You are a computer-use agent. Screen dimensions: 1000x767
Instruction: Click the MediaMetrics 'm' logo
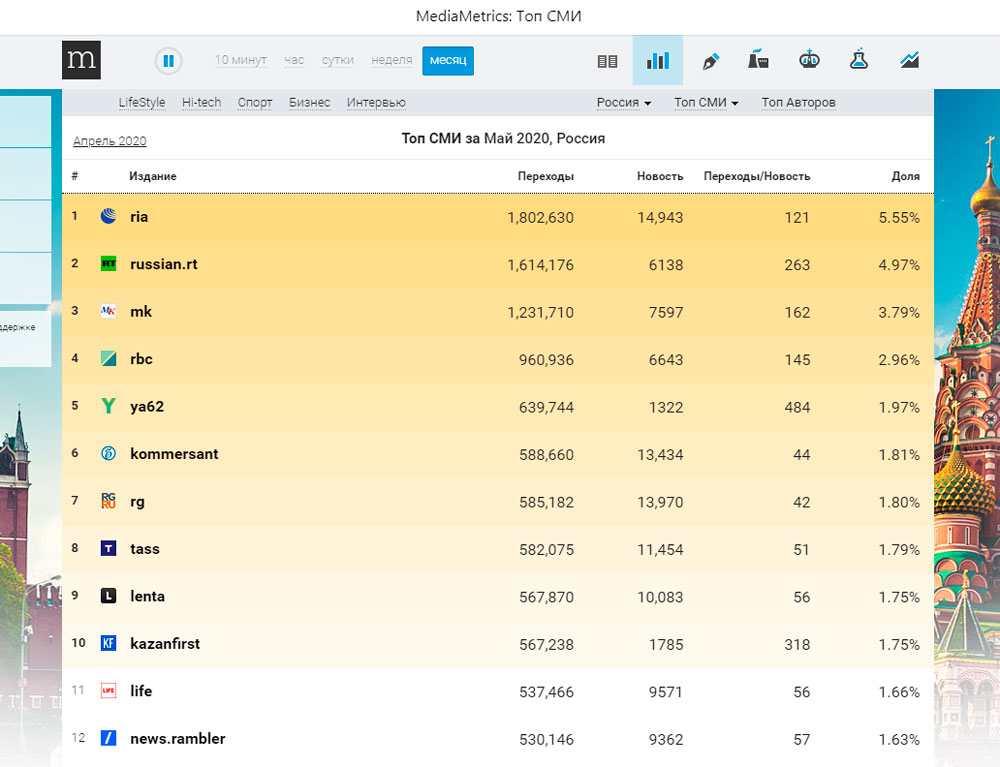pos(80,60)
